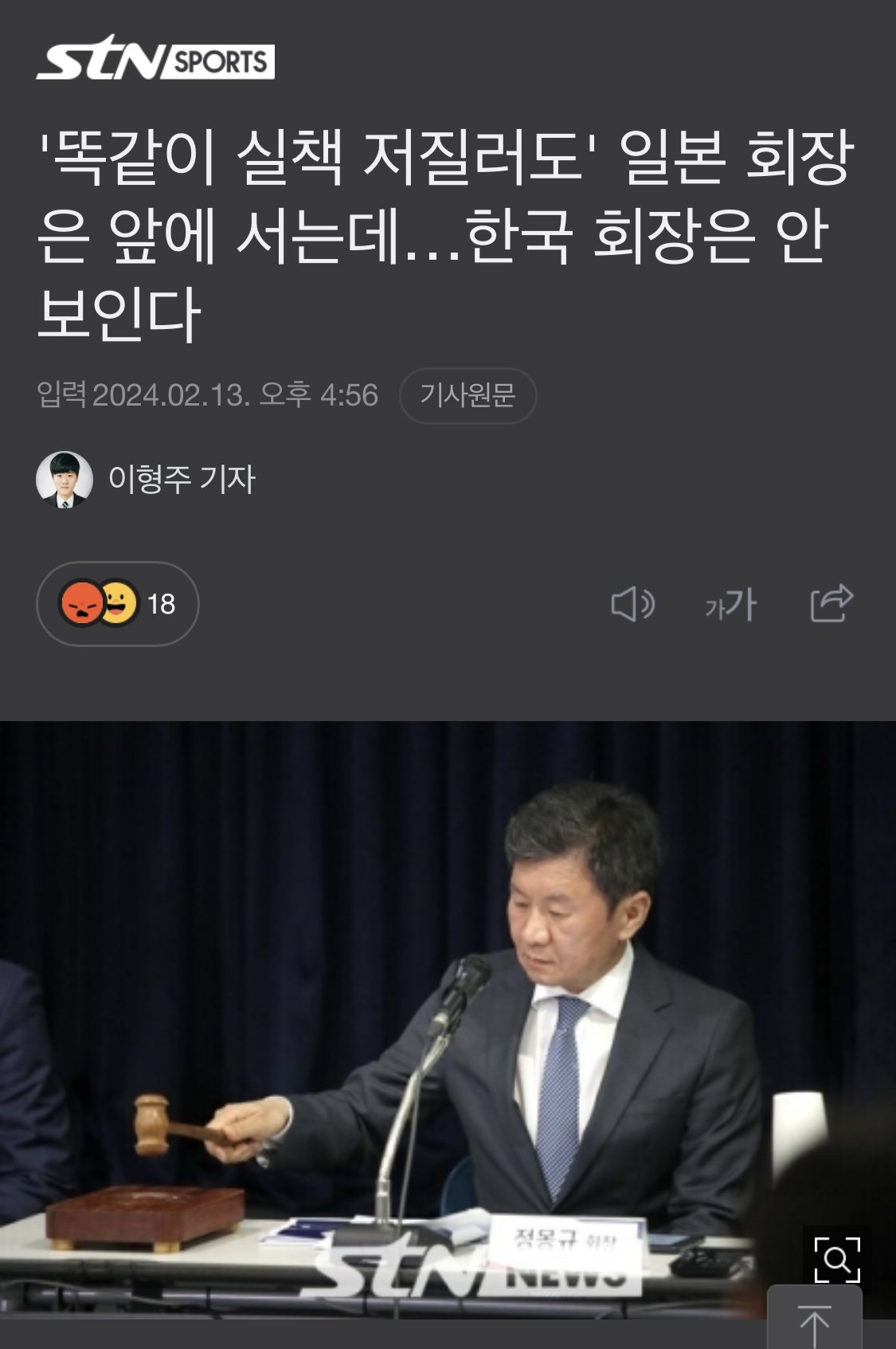Tap the smiling face reaction emoji
Screen dimensions: 896x1349
coord(118,603)
